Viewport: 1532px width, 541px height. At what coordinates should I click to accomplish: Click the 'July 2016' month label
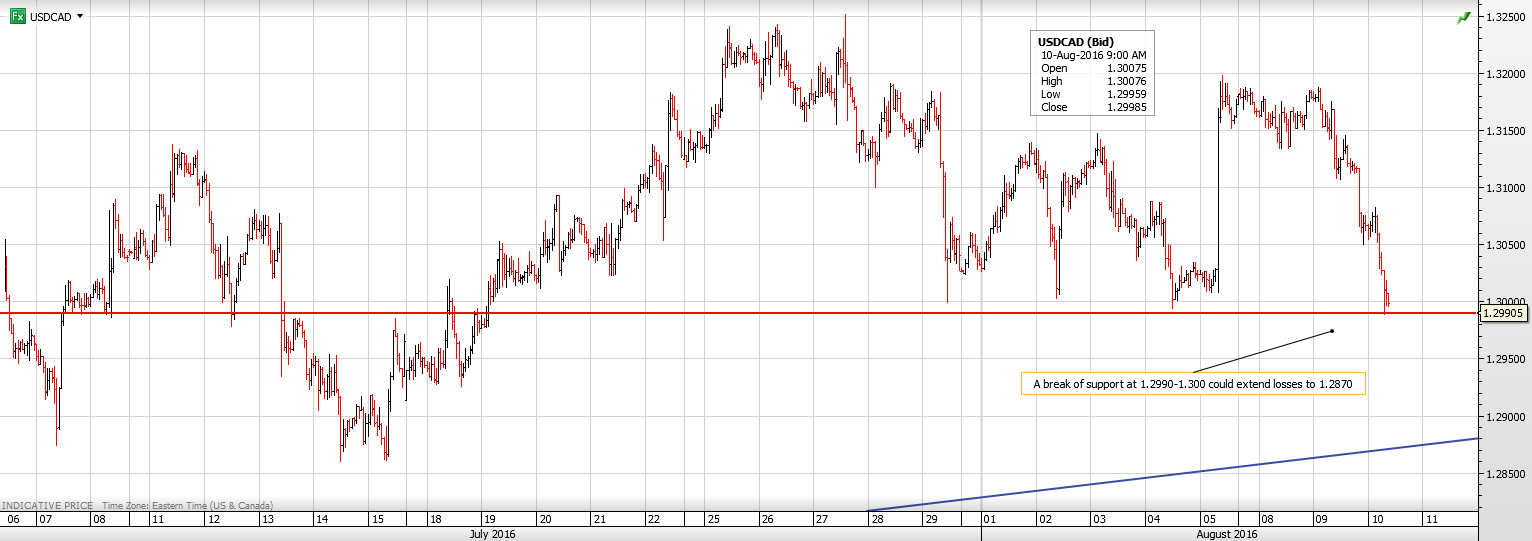click(x=492, y=534)
